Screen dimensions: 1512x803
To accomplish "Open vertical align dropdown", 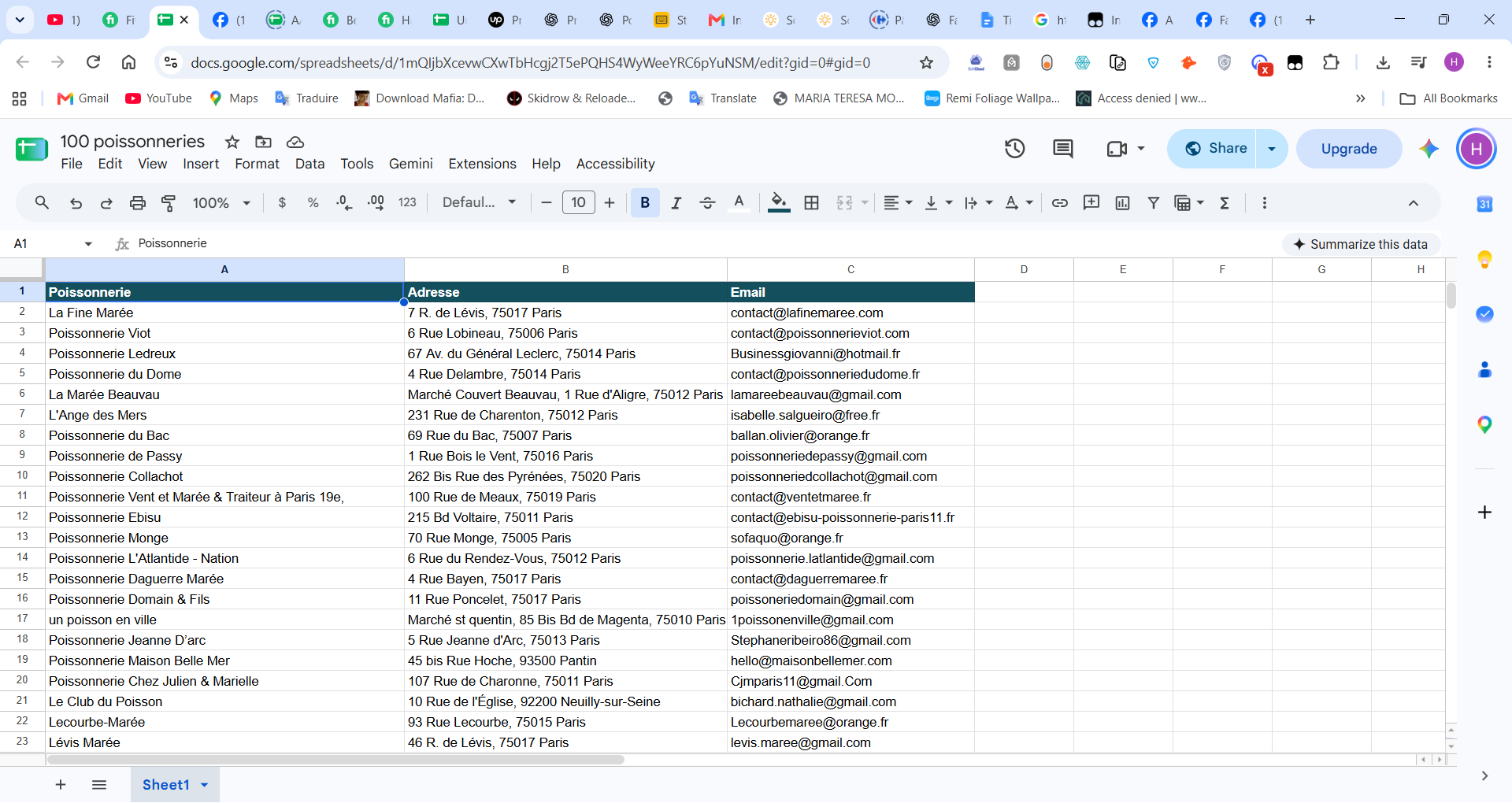I will click(x=938, y=203).
